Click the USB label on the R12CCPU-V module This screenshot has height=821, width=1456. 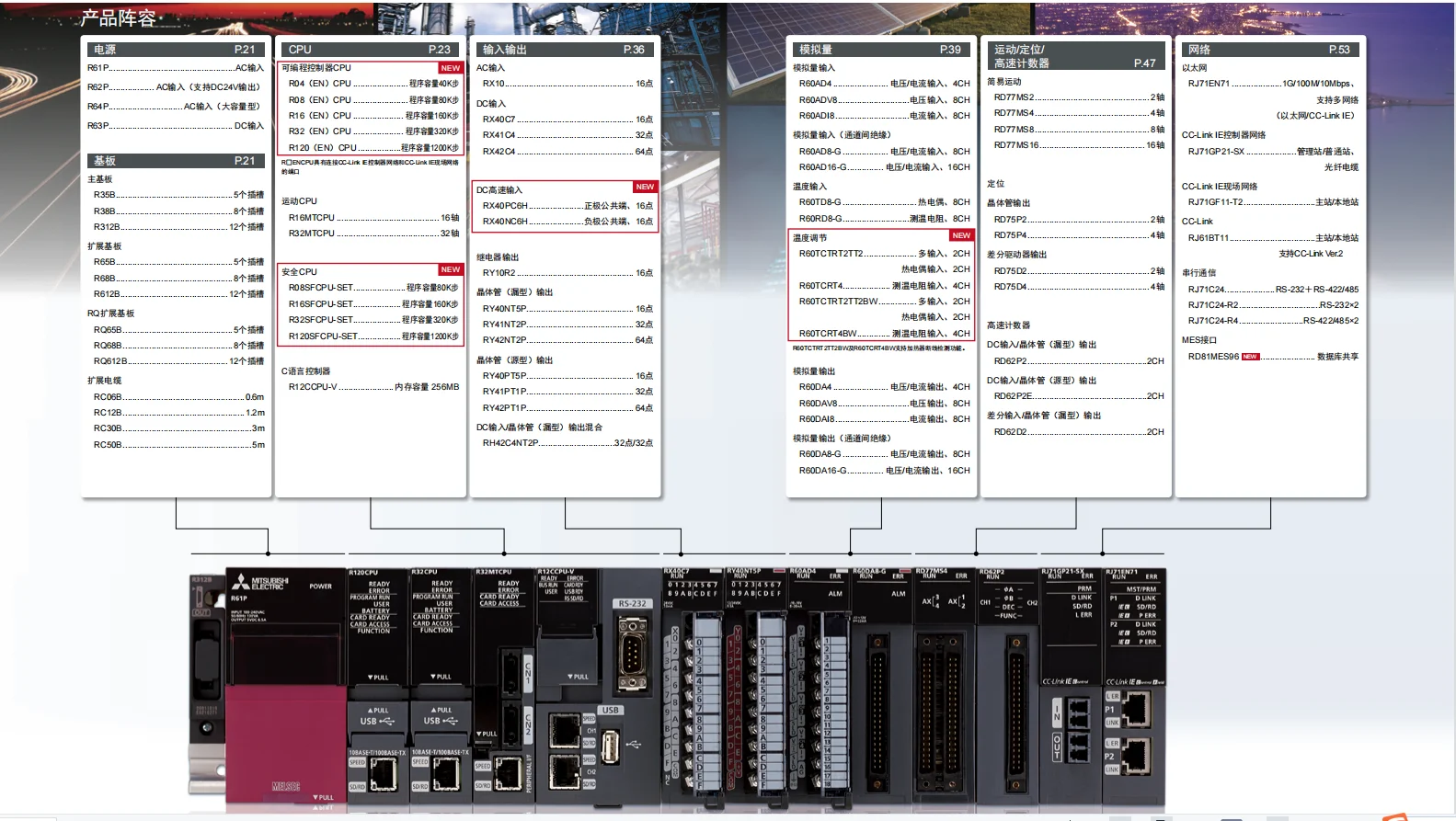point(610,710)
